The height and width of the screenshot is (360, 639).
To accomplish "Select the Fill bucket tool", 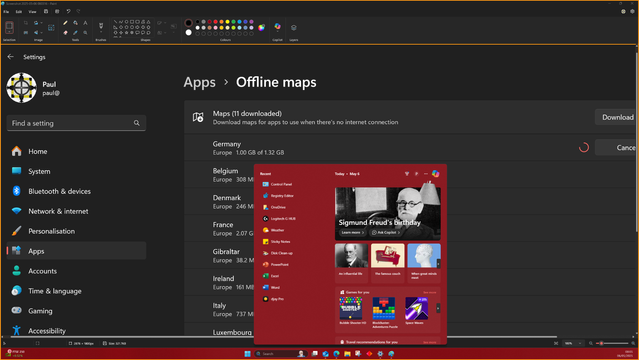I will point(75,23).
